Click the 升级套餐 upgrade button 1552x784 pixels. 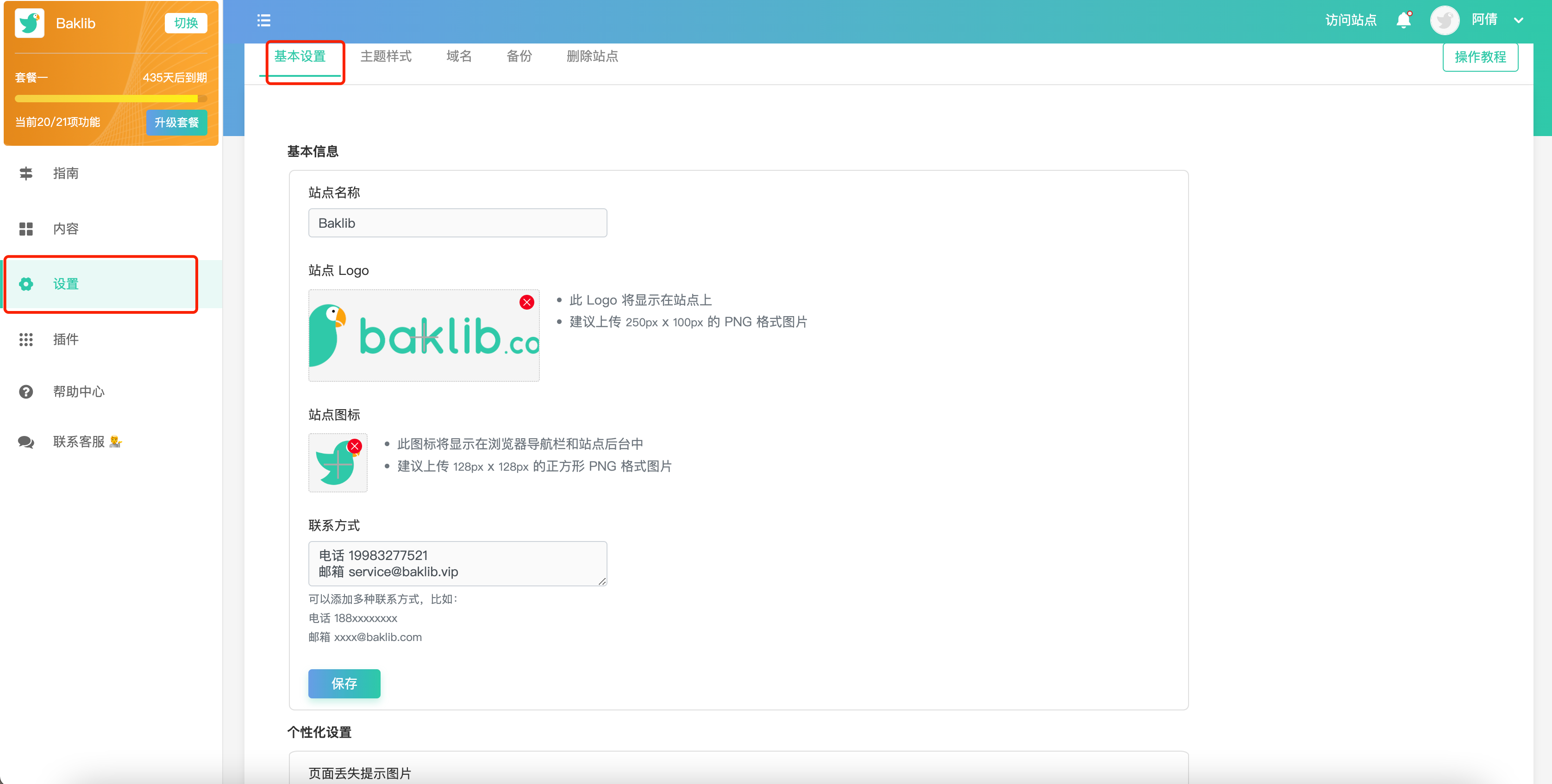pos(176,122)
